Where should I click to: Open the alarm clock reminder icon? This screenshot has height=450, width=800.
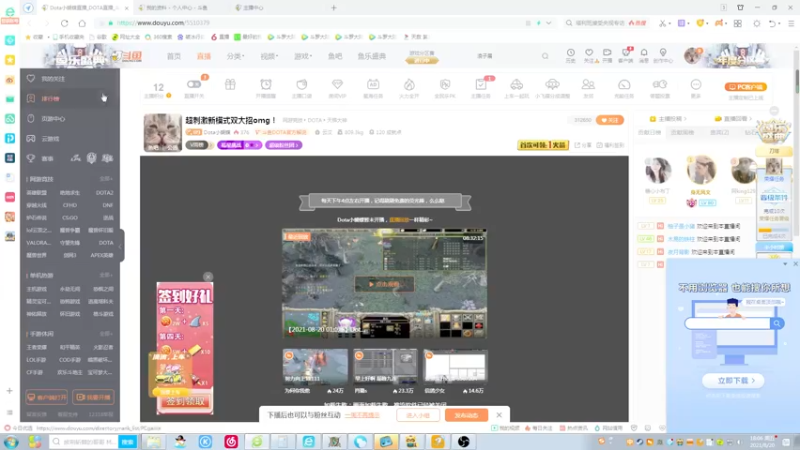click(266, 84)
